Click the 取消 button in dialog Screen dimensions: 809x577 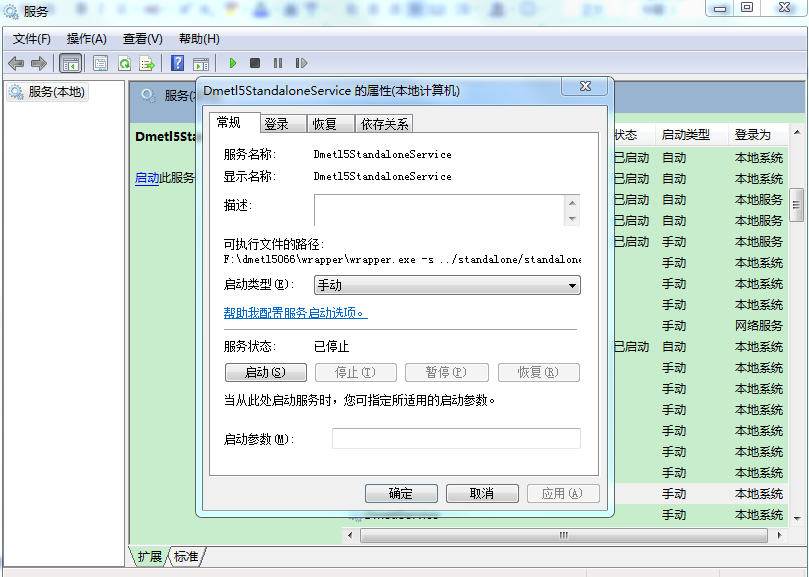481,494
